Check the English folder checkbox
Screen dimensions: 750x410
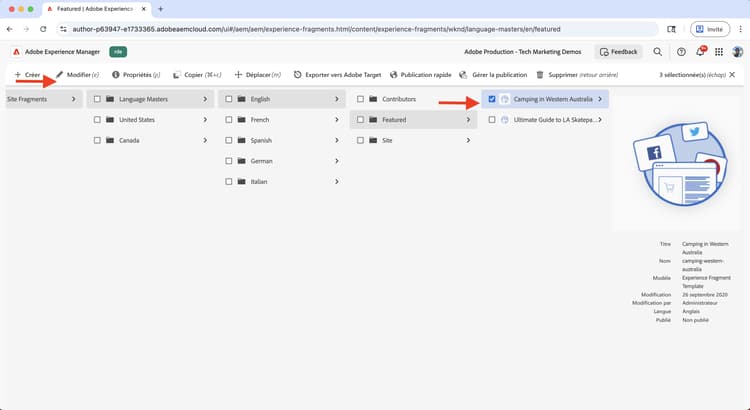[229, 99]
